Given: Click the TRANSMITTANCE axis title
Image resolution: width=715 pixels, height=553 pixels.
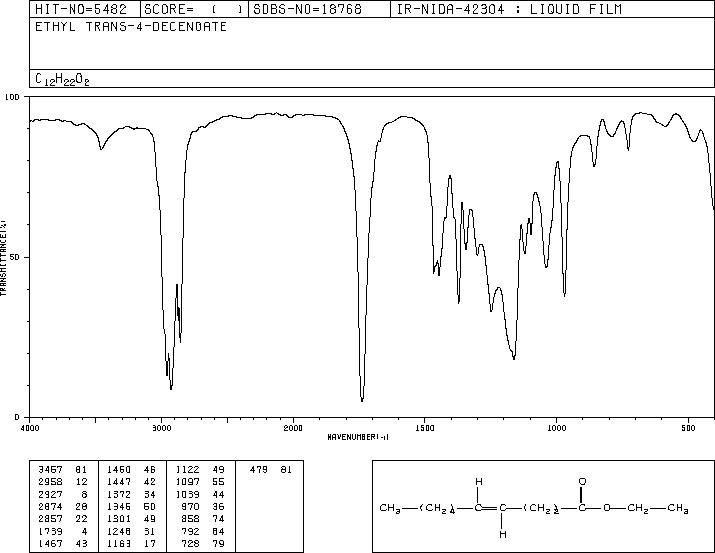Looking at the screenshot, I should (4, 257).
